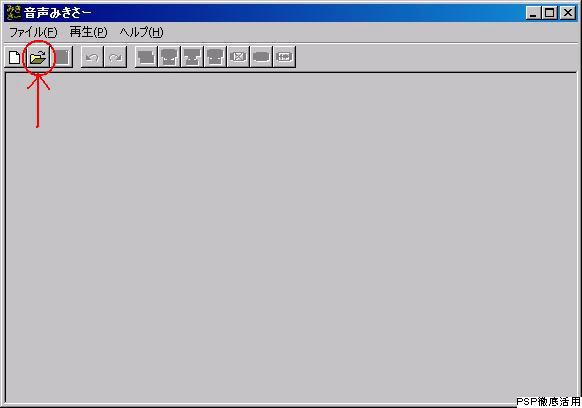Select the first gray edit icon after redo
582x408 pixels.
146,57
